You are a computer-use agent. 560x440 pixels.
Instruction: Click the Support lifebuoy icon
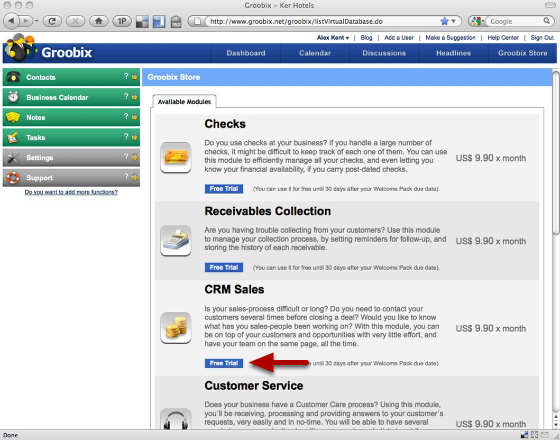click(x=13, y=178)
